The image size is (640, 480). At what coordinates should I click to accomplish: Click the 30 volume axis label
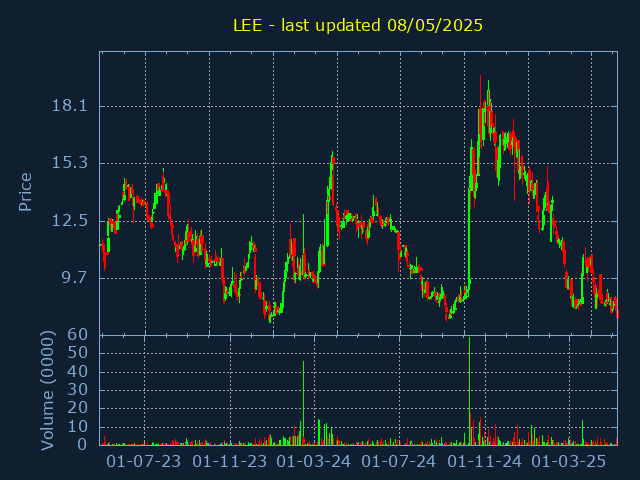78,390
